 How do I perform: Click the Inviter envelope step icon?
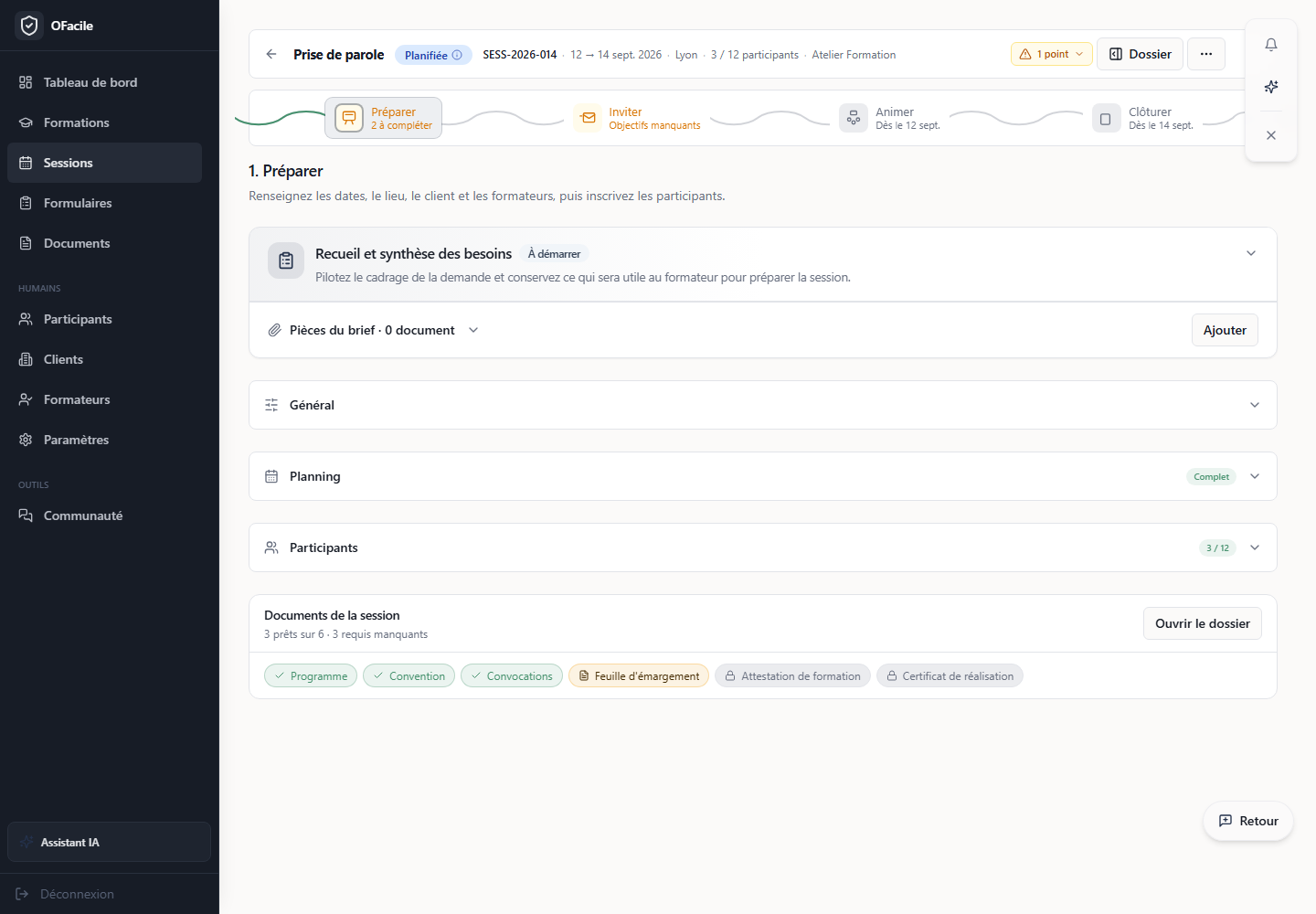(589, 118)
